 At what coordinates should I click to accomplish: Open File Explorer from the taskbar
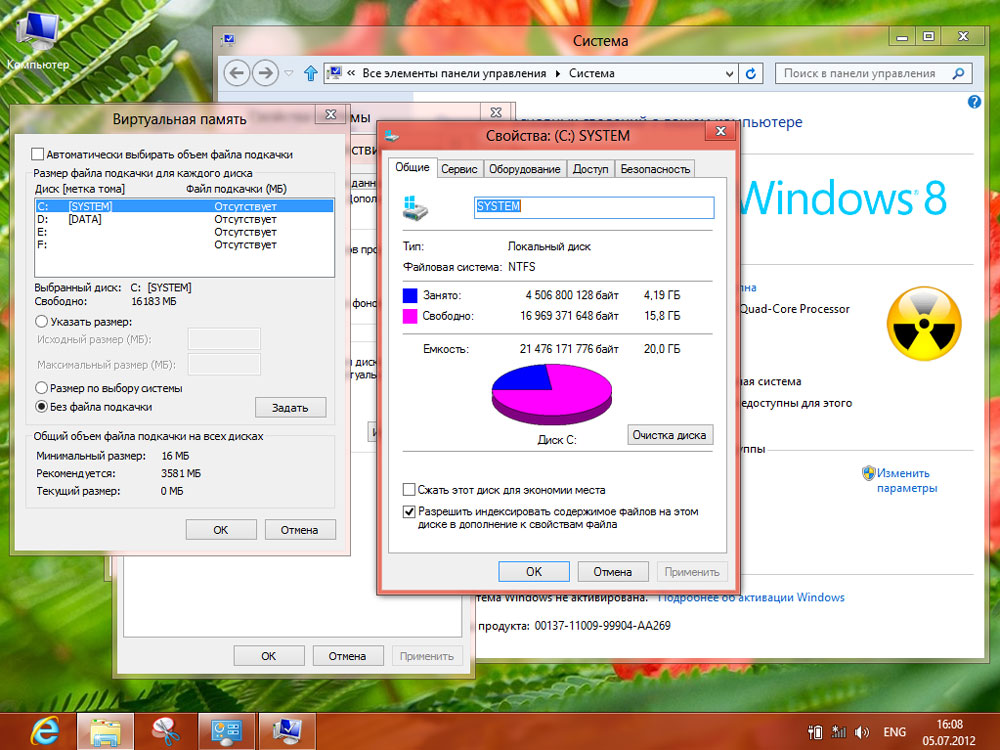pos(105,729)
